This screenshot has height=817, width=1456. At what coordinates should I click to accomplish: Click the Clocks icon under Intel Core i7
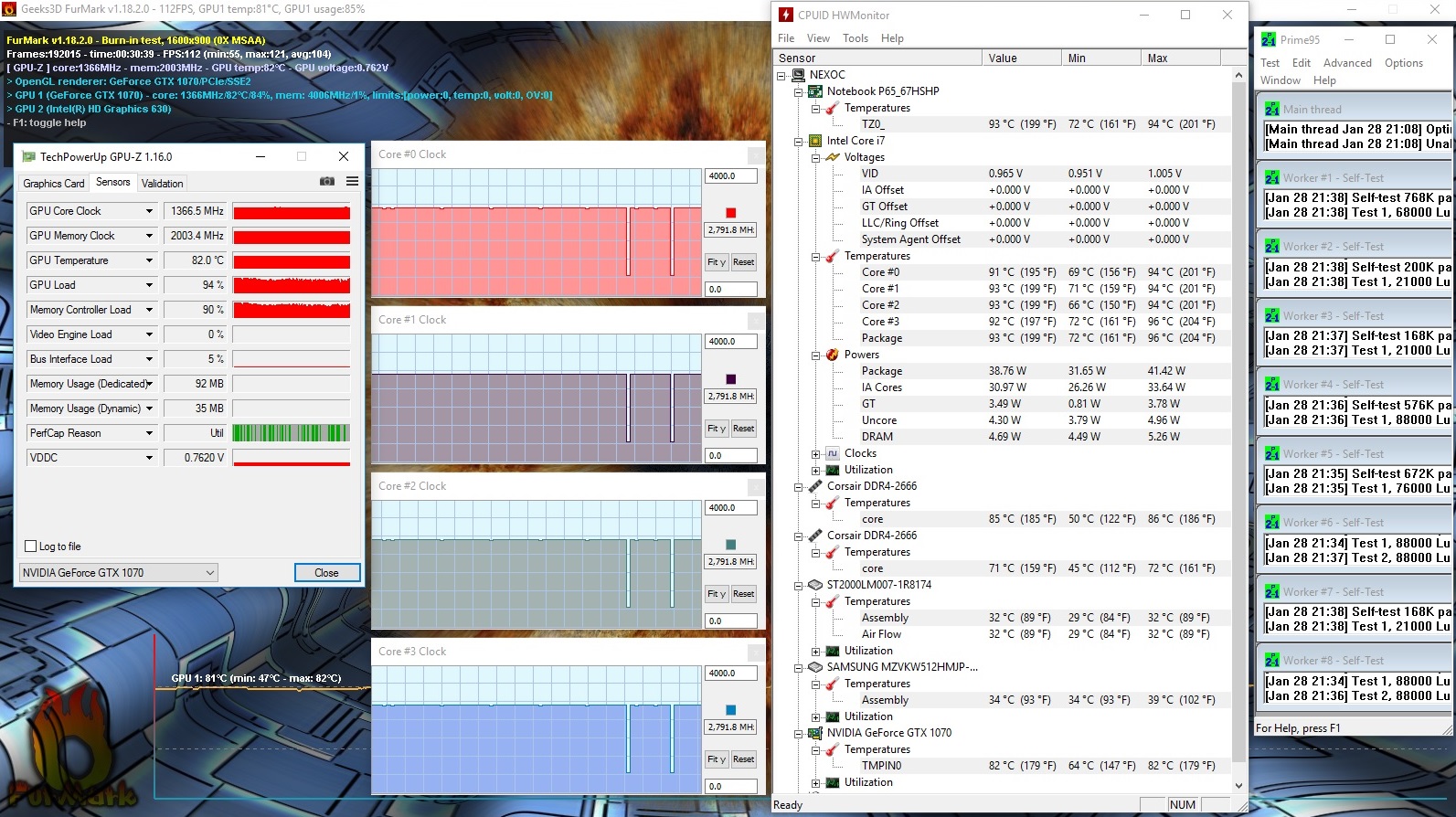point(833,453)
